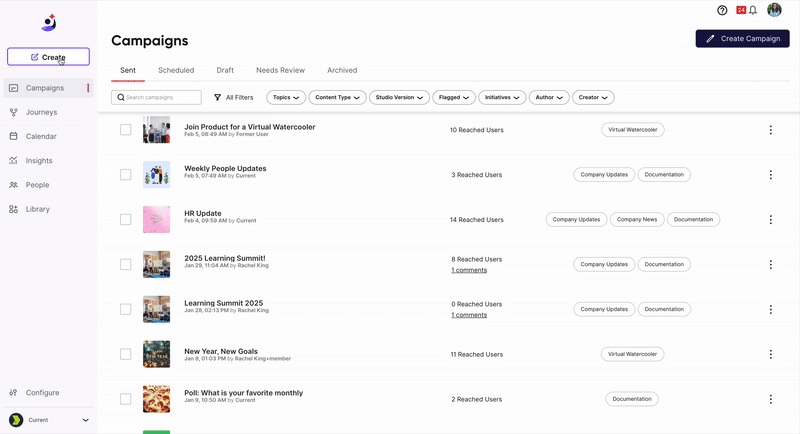Expand the Creator filter dropdown

tap(593, 97)
